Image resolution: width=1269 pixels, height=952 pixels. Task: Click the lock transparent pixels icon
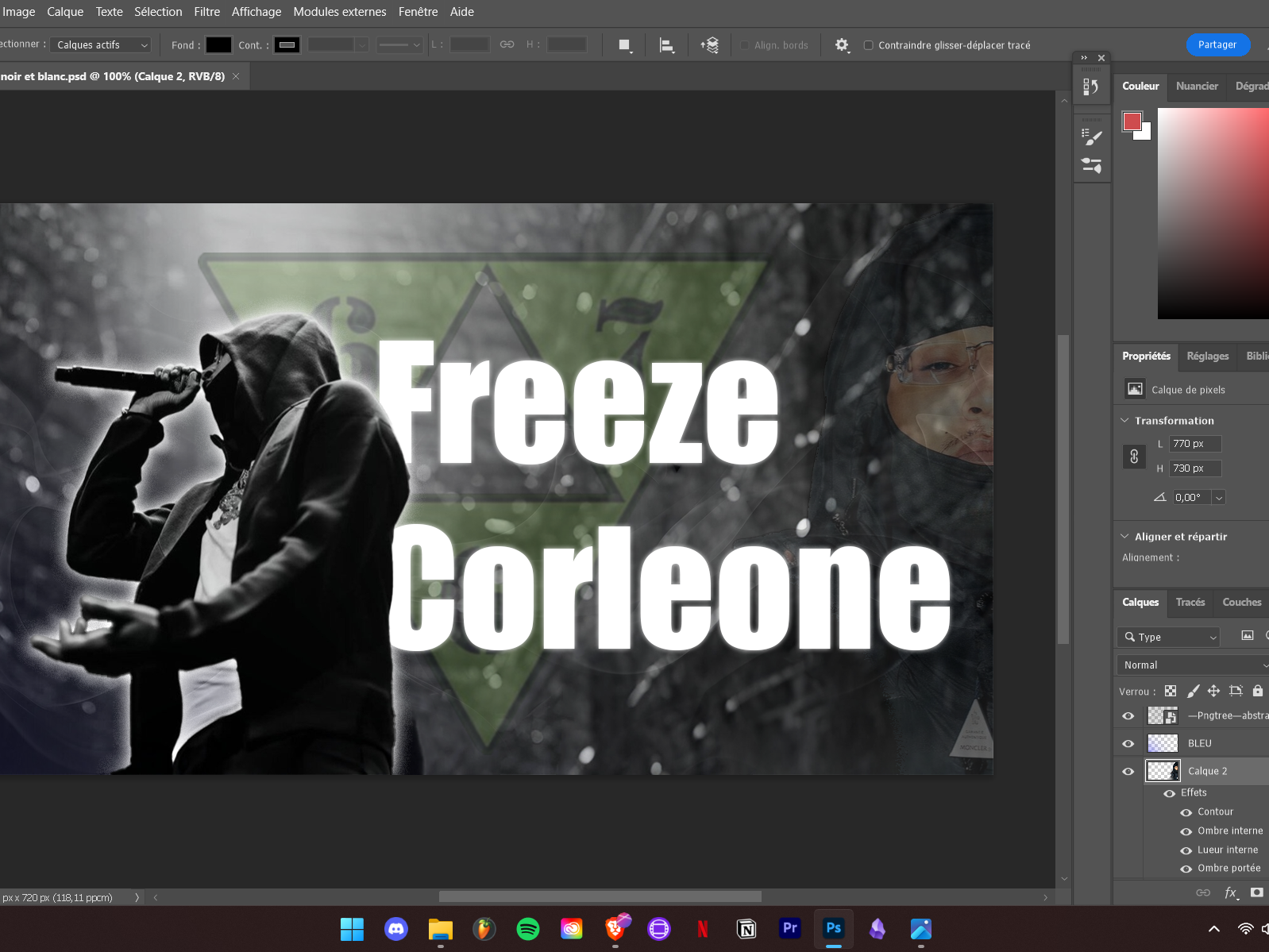(1171, 691)
